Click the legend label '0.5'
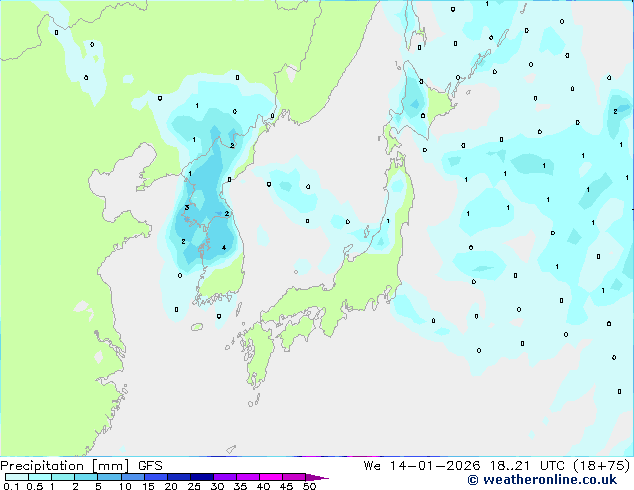 pos(35,486)
